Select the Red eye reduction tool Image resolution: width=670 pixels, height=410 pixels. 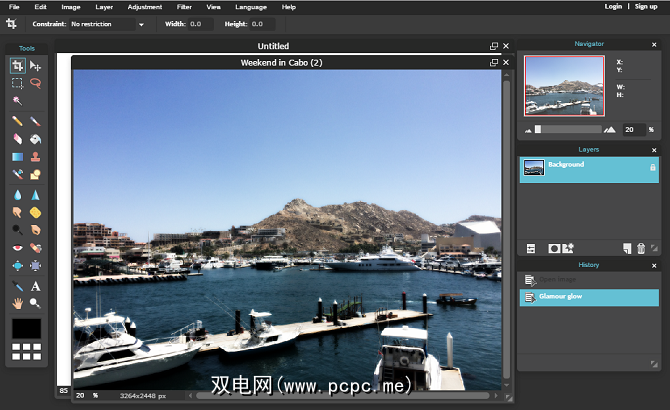(x=18, y=248)
